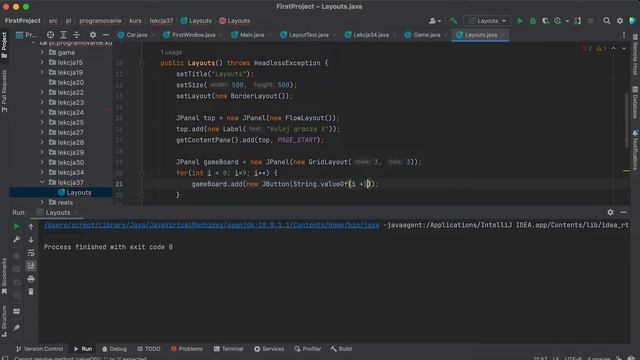
Task: Toggle the Bookmarks tool window button
Action: (4, 276)
